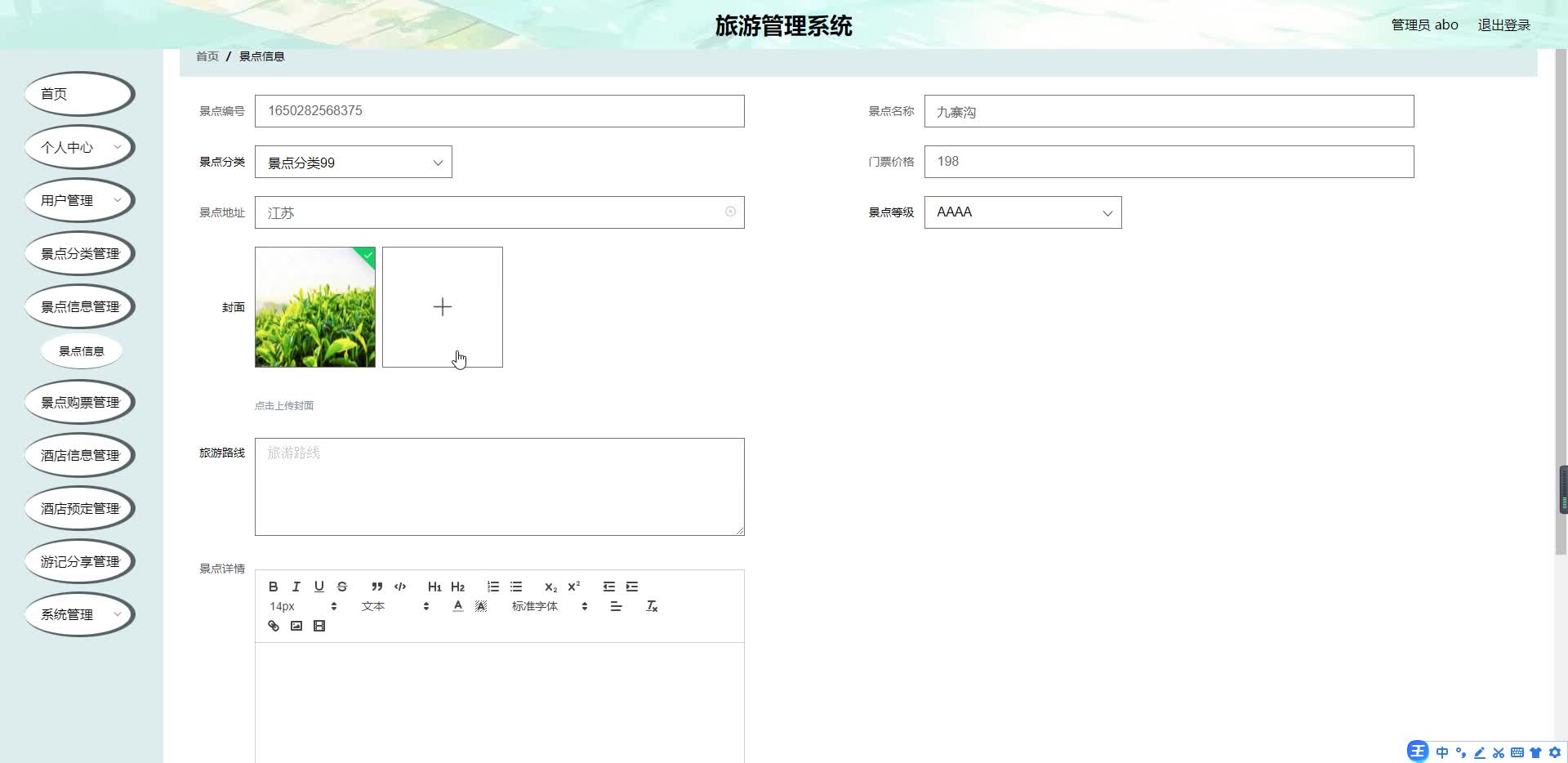Toggle bold formatting in editor

point(274,587)
